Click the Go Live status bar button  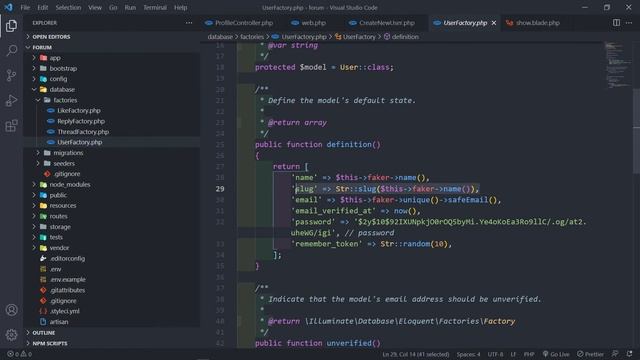click(x=556, y=354)
